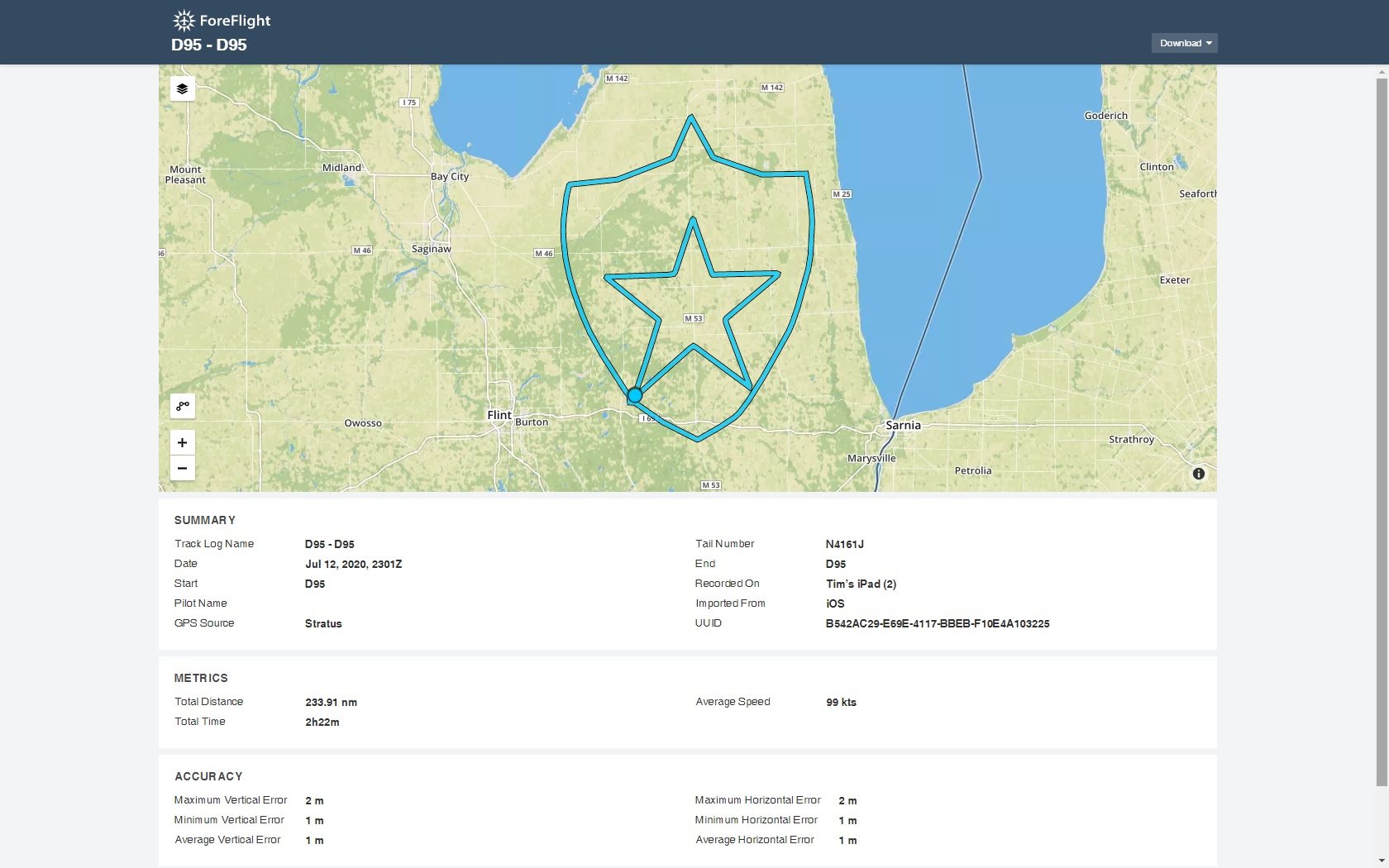The image size is (1389, 868).
Task: Click Recorded On value Tim's iPad (2)
Action: [861, 584]
